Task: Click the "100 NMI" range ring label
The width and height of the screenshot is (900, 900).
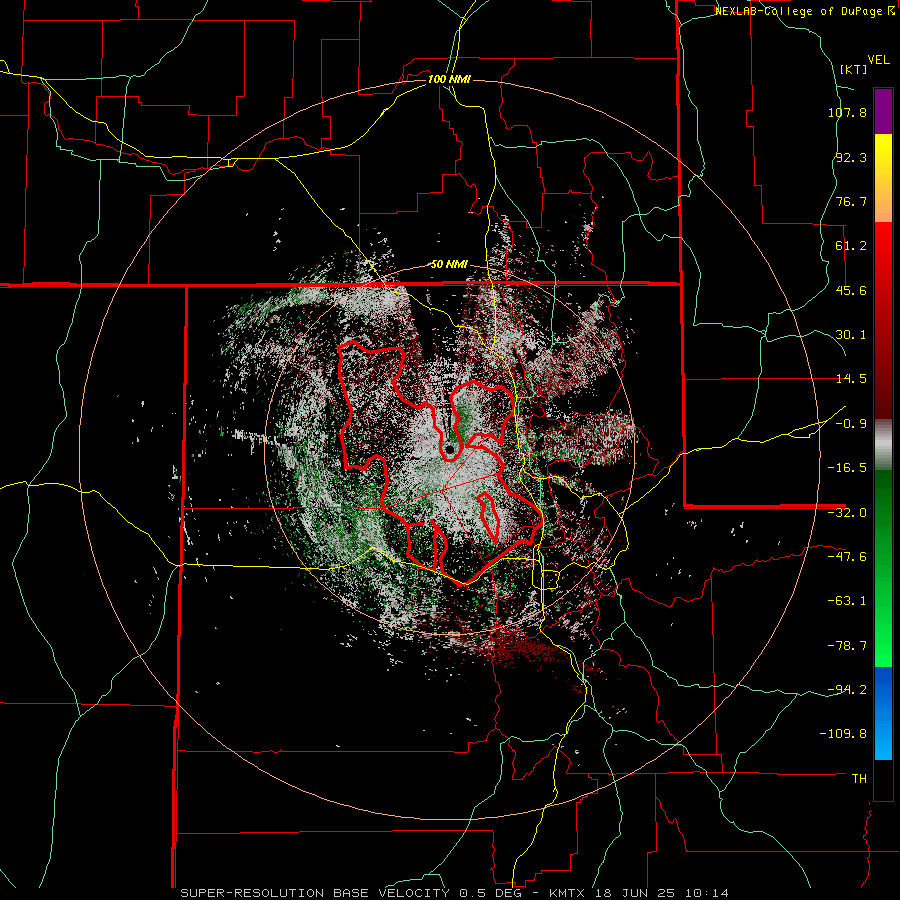Action: pos(449,79)
